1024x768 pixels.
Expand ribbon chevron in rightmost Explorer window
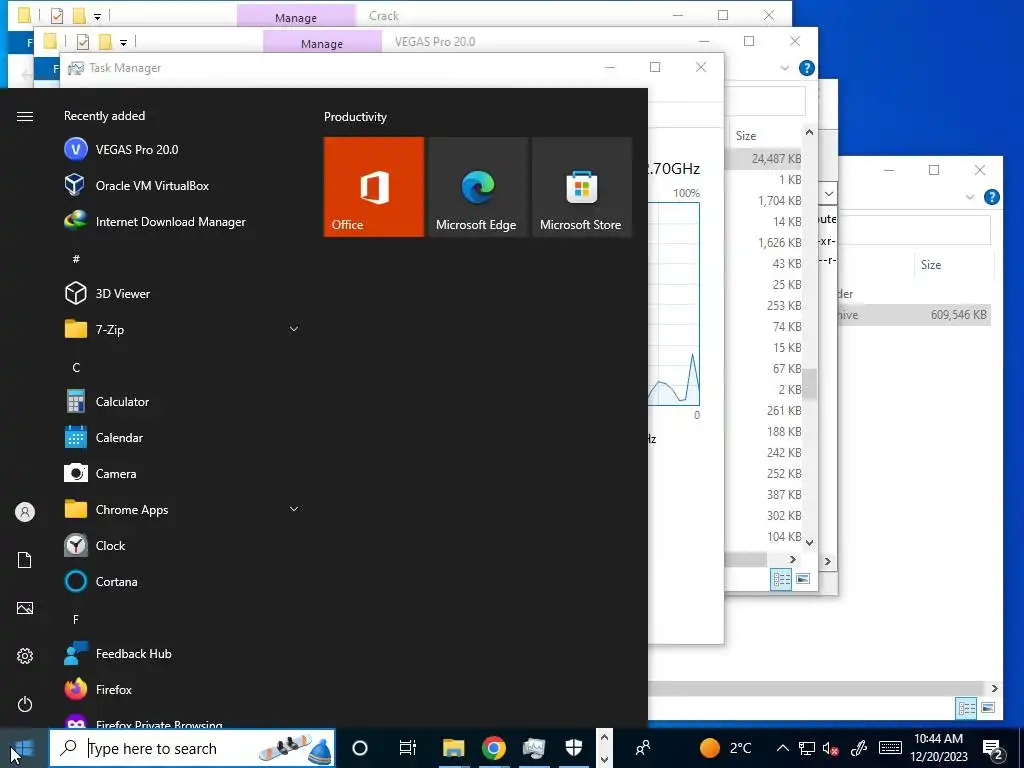coord(970,197)
